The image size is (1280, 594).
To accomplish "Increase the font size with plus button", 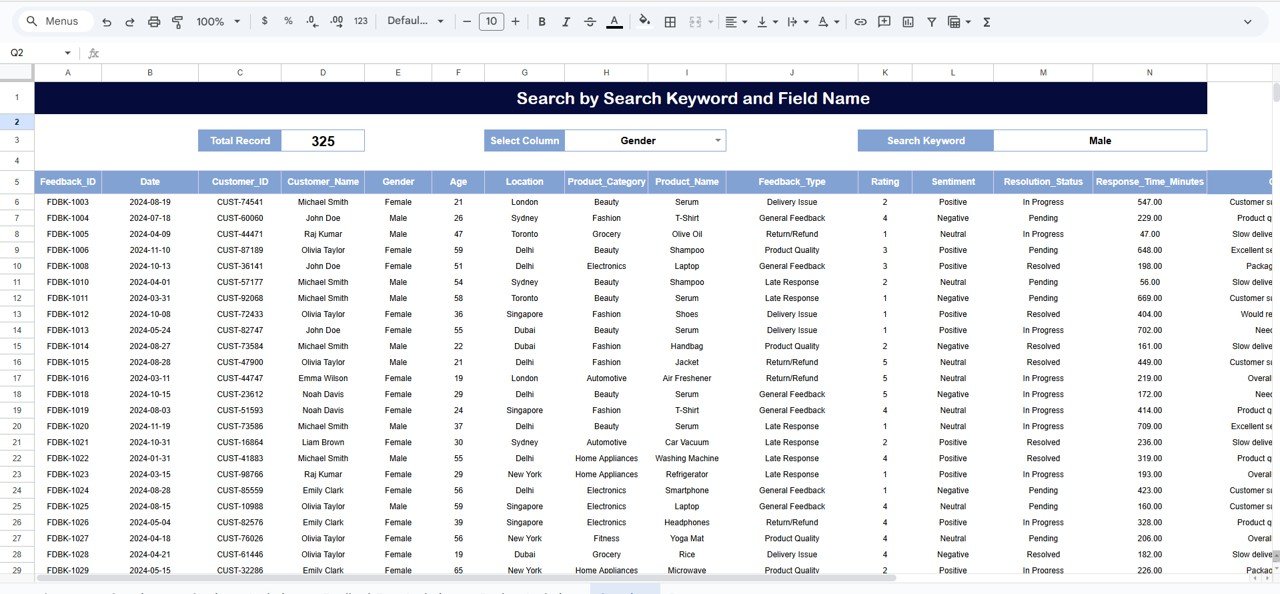I will [x=515, y=21].
